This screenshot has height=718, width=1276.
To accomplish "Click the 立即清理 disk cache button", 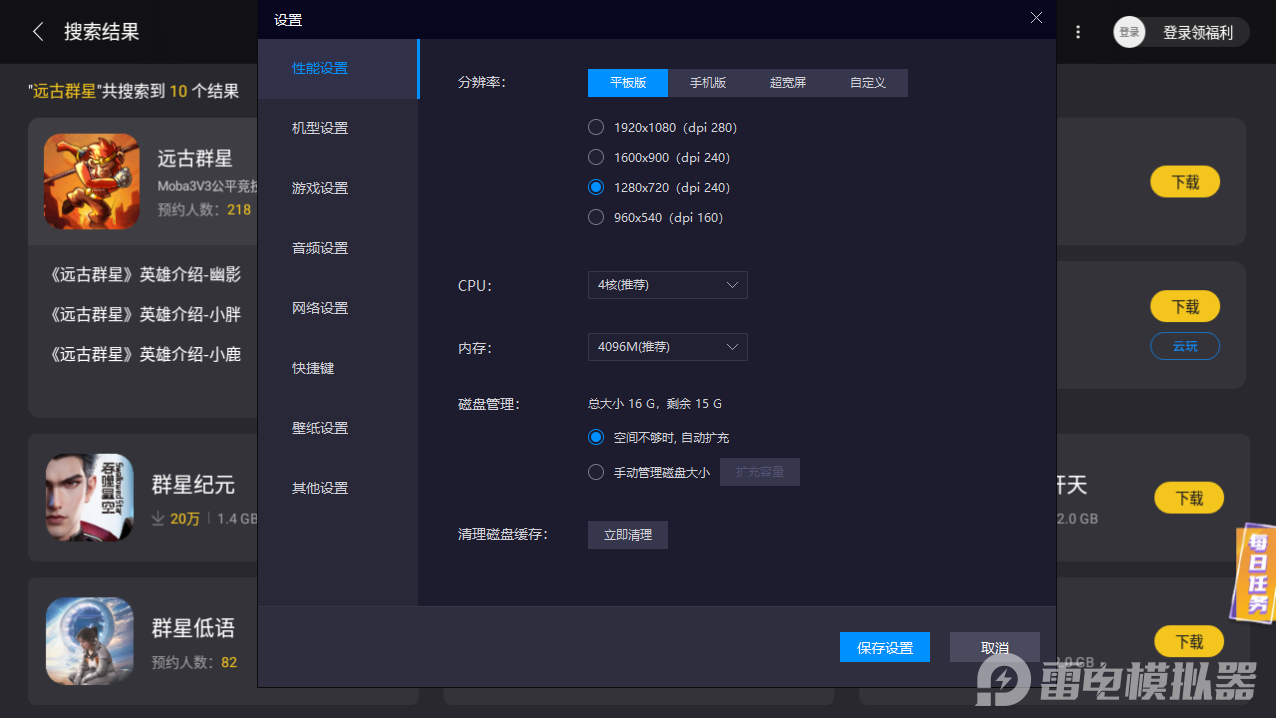I will click(x=628, y=535).
